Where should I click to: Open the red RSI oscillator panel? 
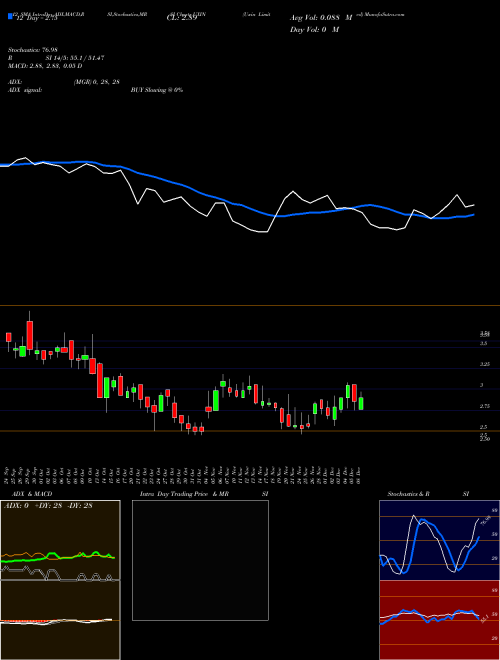(439, 620)
